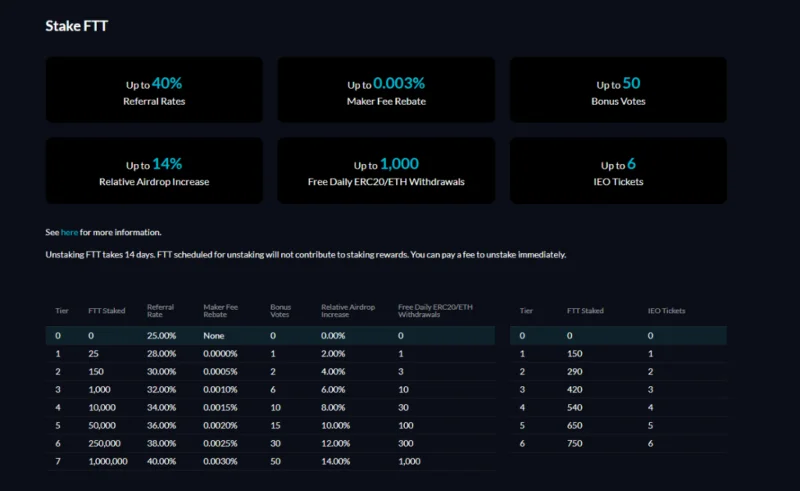
Task: Select the 50 Bonus Votes card
Action: click(x=618, y=90)
